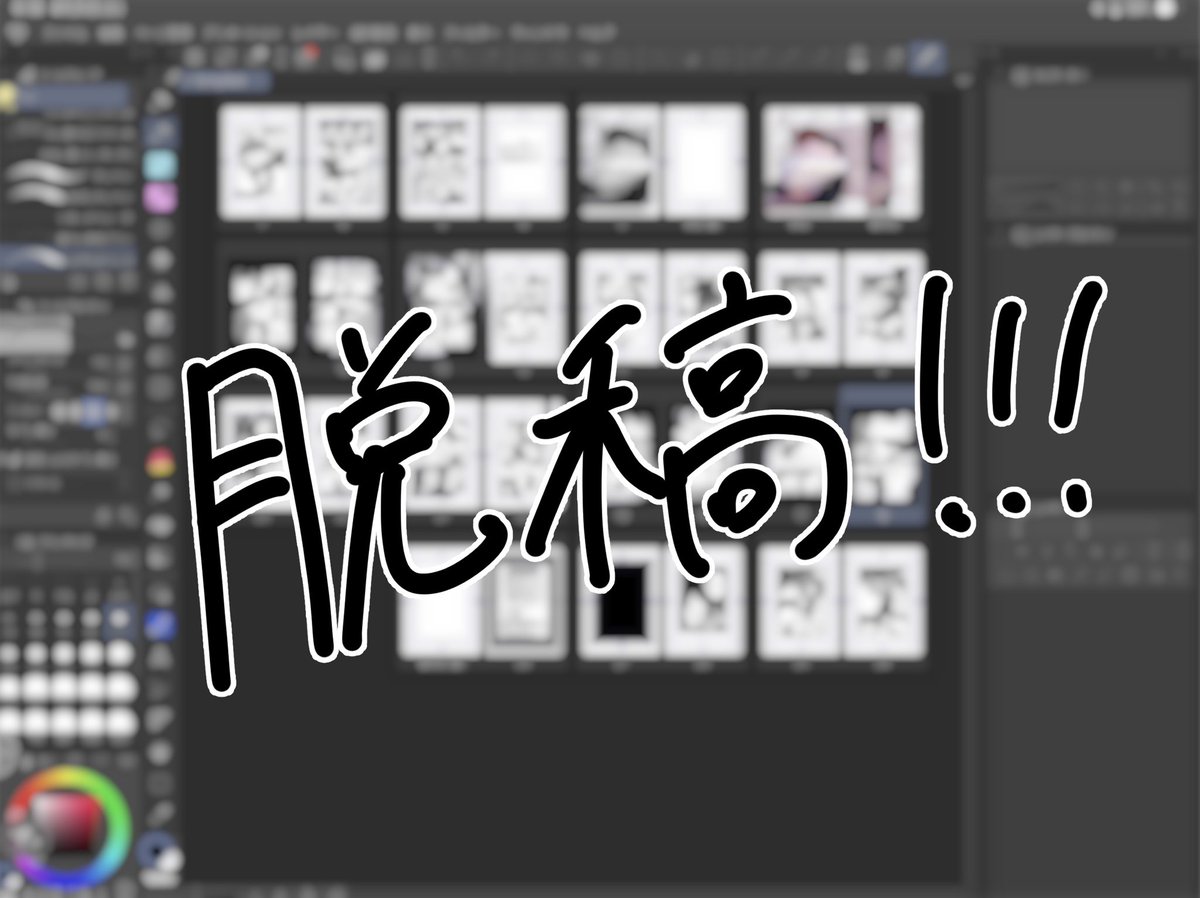Viewport: 1200px width, 898px height.
Task: Select the highlighted brush size preset
Action: [118, 621]
